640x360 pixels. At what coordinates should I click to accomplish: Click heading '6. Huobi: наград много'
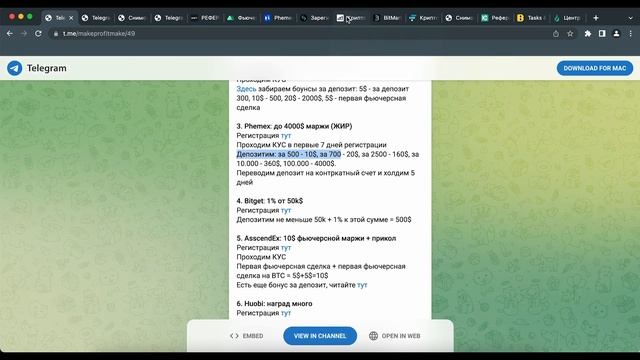tap(274, 304)
